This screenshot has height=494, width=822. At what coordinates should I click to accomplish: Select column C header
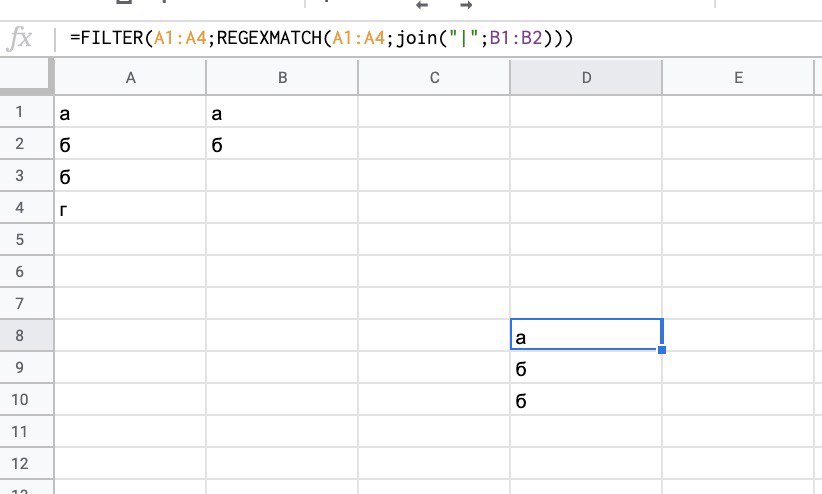(x=434, y=78)
